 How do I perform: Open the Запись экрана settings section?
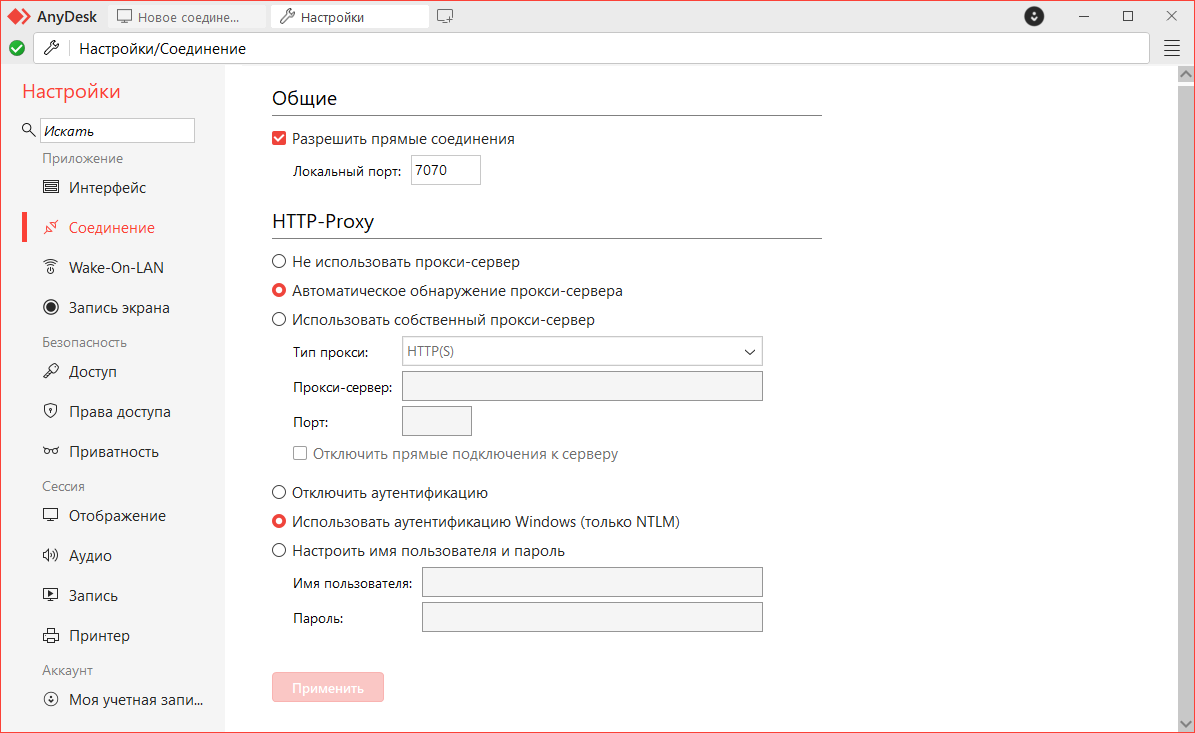(x=122, y=307)
